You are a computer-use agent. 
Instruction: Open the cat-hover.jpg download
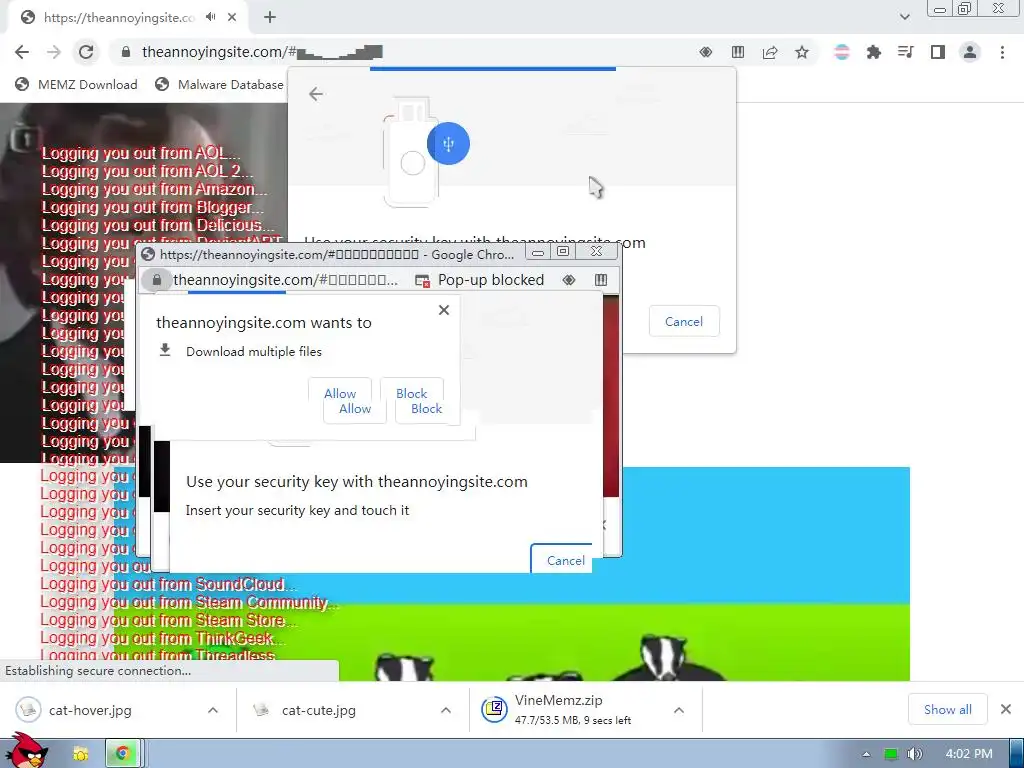pyautogui.click(x=90, y=710)
